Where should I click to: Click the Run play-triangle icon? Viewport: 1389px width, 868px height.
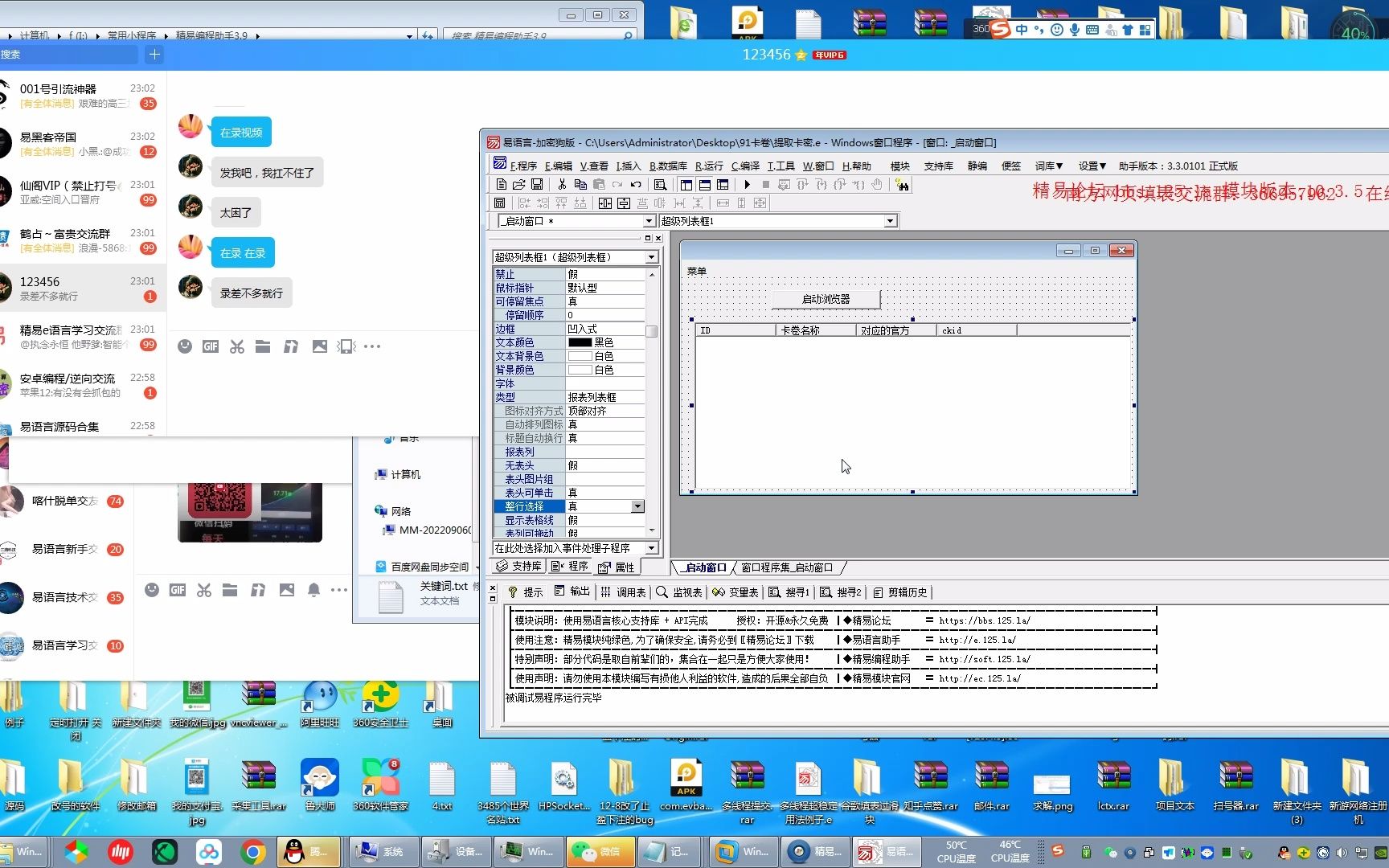pyautogui.click(x=748, y=185)
